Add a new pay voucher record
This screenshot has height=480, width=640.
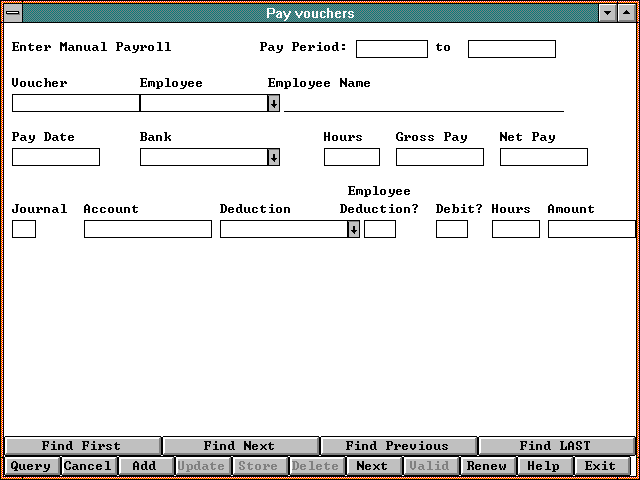pyautogui.click(x=145, y=466)
